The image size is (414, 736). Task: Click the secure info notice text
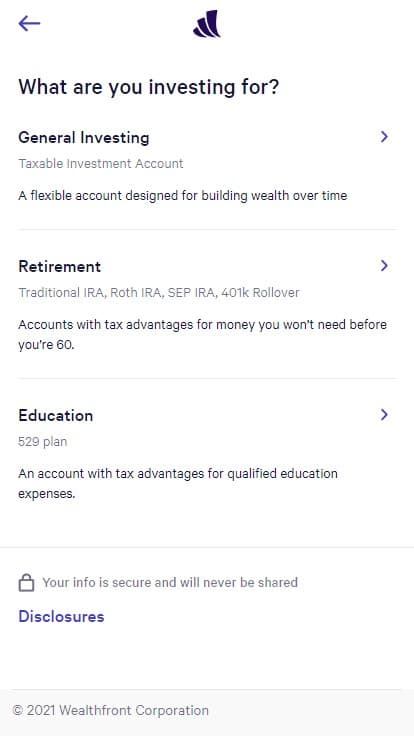(170, 583)
